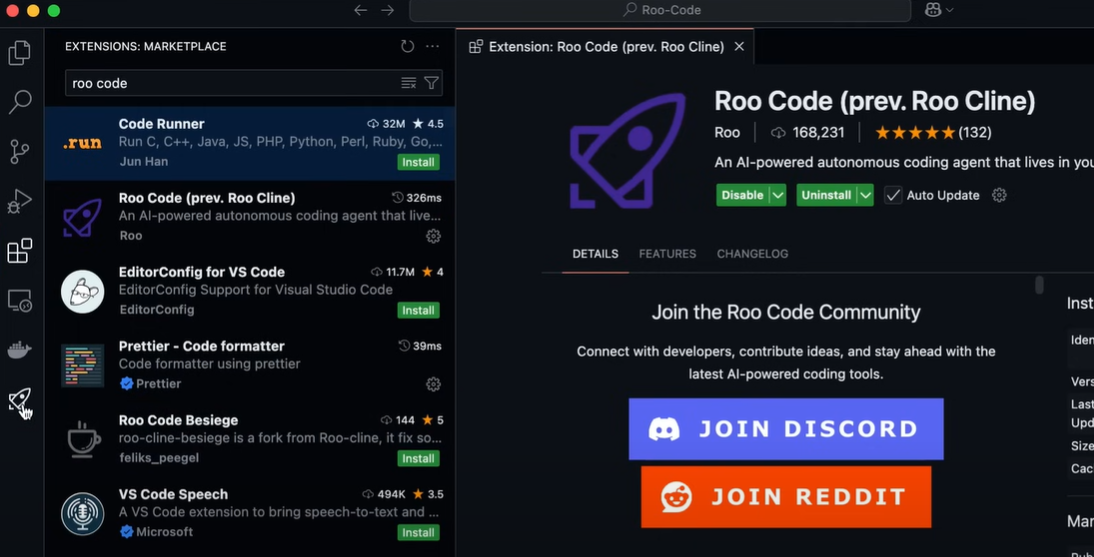Click the EXTENSIONS: MARKETPLACE header
The height and width of the screenshot is (557, 1094).
146,46
